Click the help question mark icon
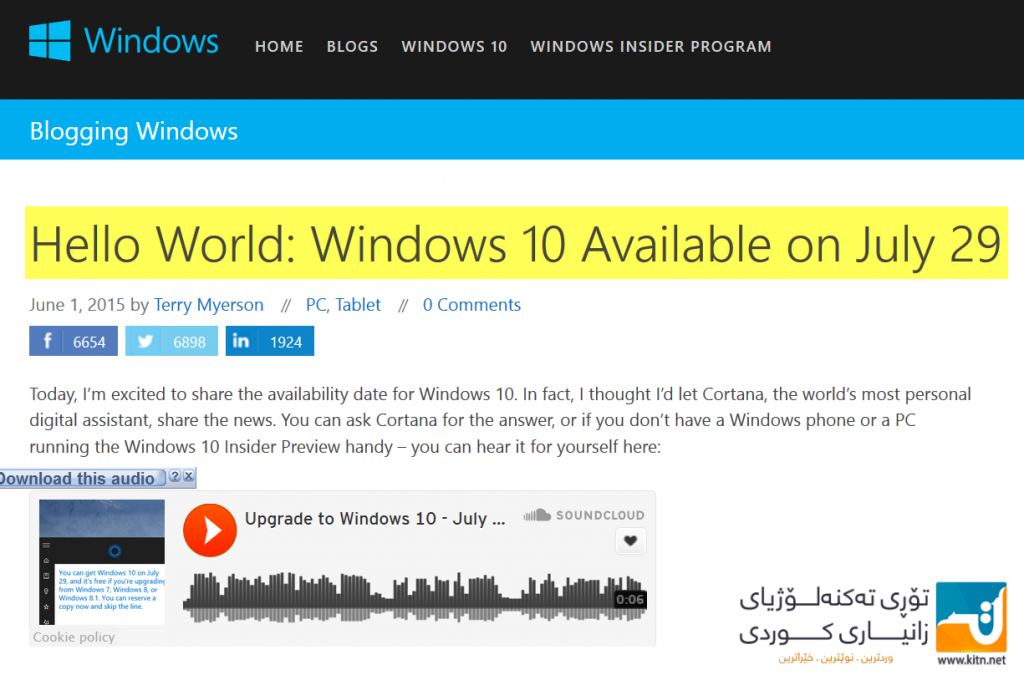This screenshot has height=675, width=1024. point(174,476)
